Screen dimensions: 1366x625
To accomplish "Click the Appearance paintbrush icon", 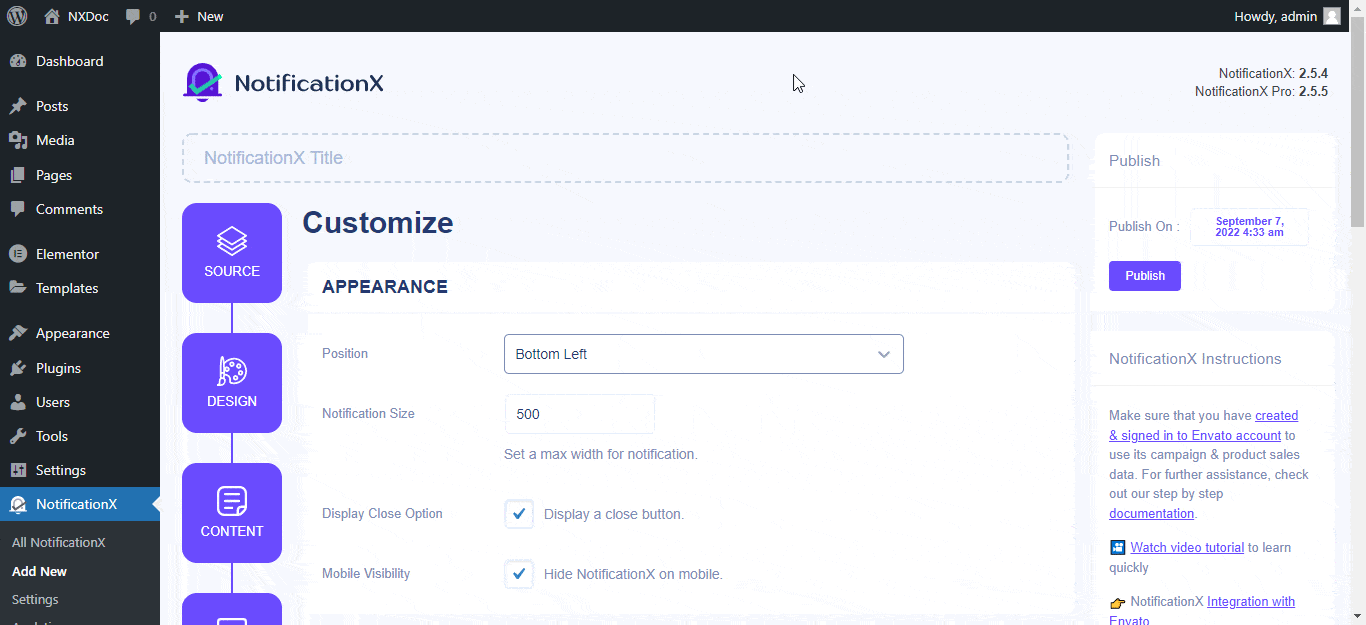I will coord(18,333).
